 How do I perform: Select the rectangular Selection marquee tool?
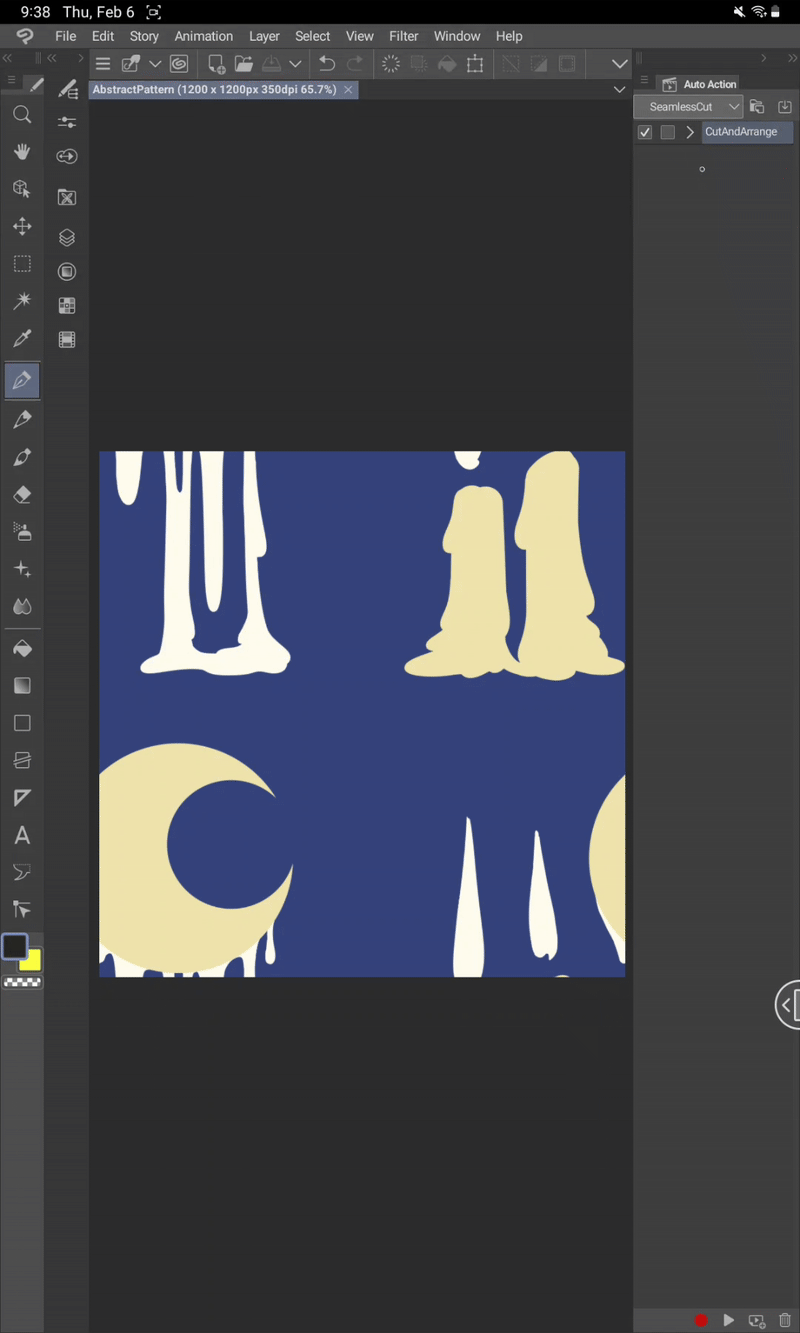[x=22, y=264]
